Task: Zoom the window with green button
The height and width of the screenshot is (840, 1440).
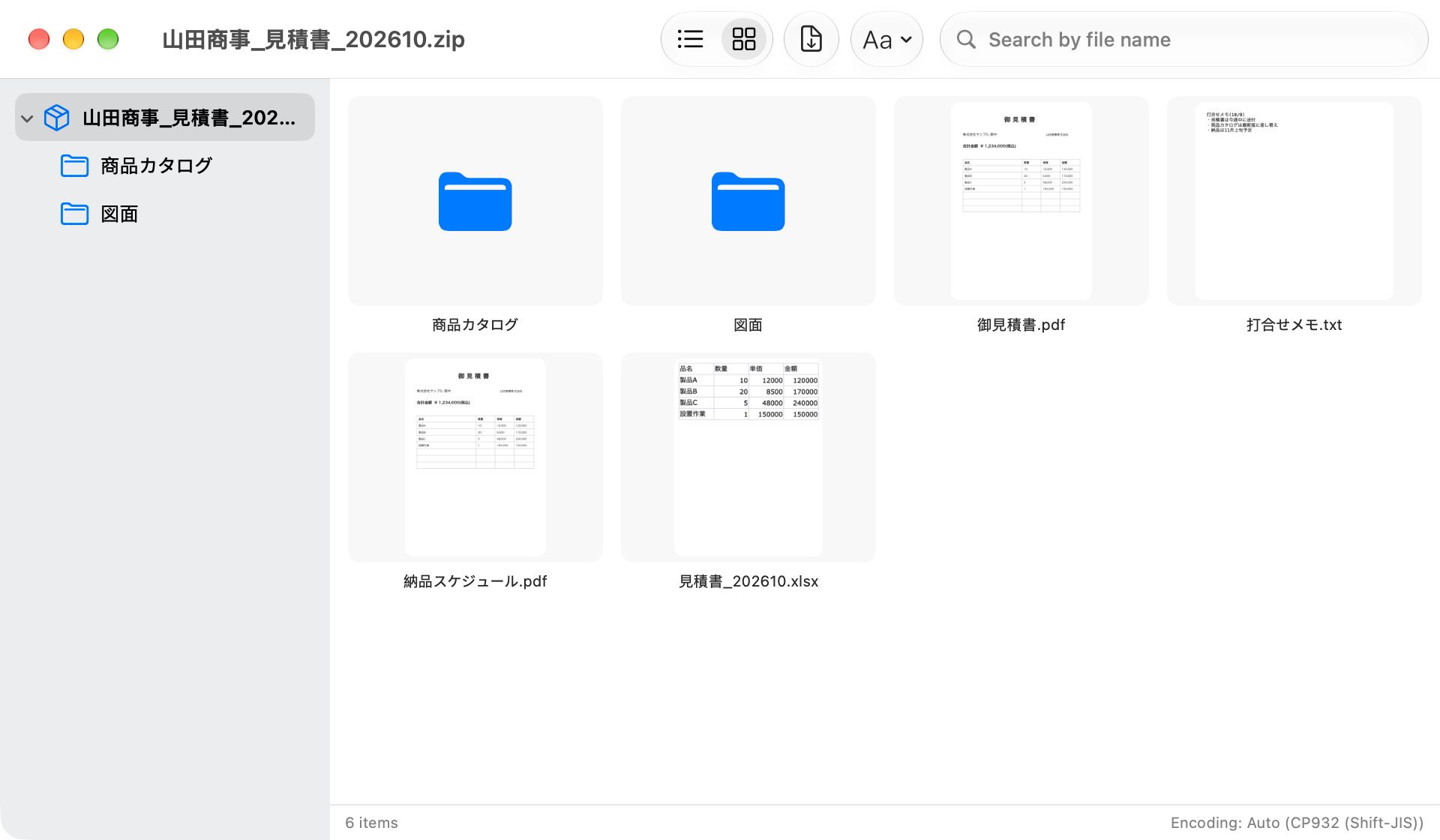Action: [108, 39]
